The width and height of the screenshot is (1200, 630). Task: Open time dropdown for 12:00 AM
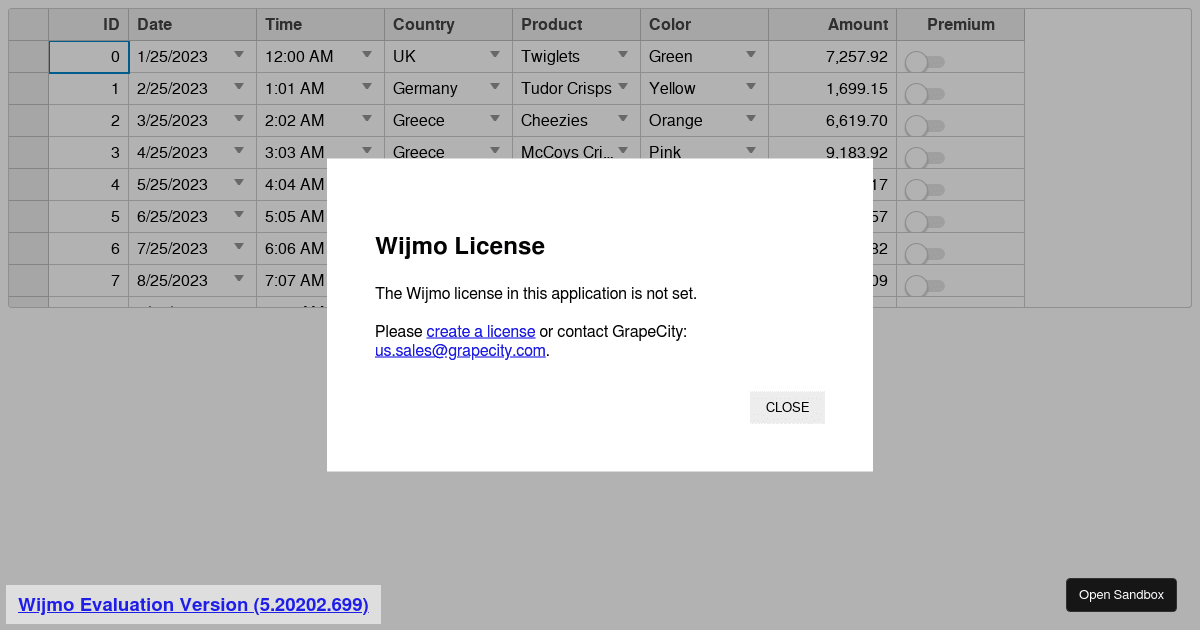[x=367, y=56]
